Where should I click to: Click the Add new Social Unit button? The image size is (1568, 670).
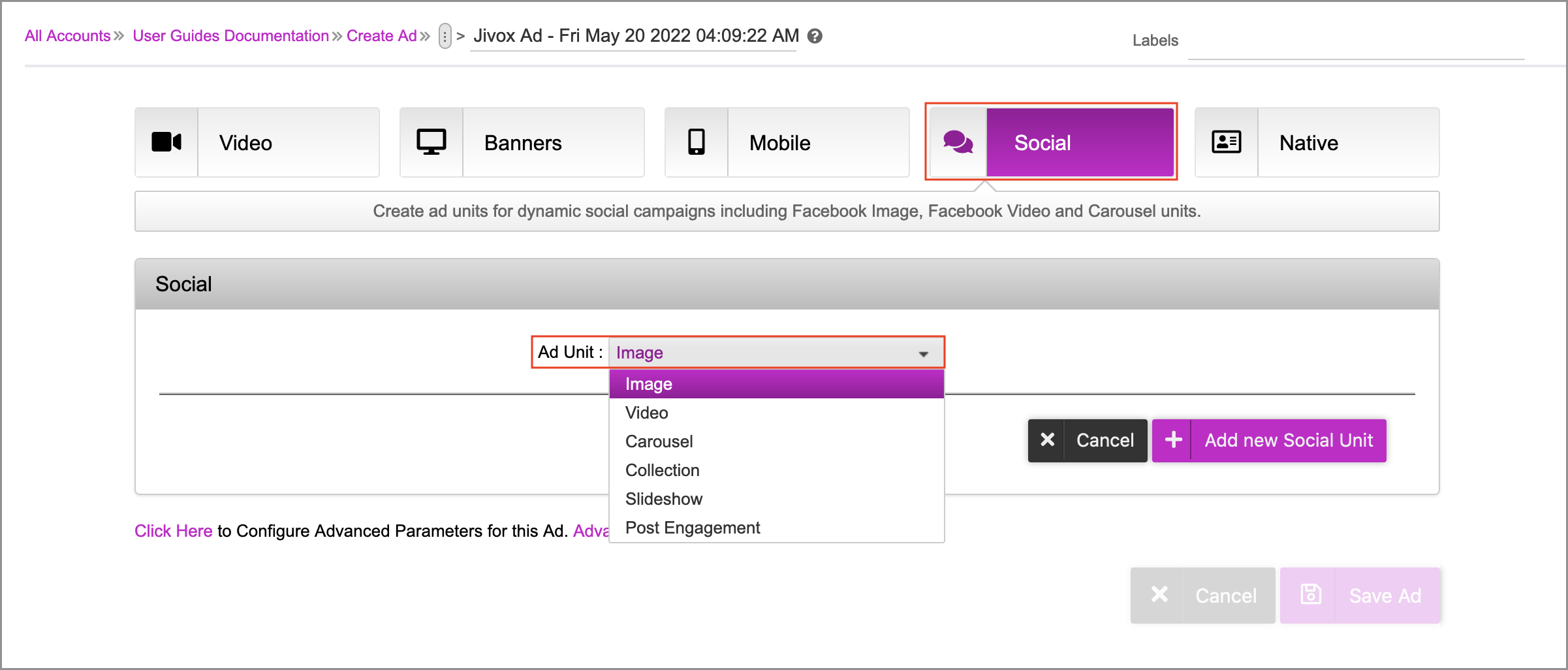pos(1288,440)
